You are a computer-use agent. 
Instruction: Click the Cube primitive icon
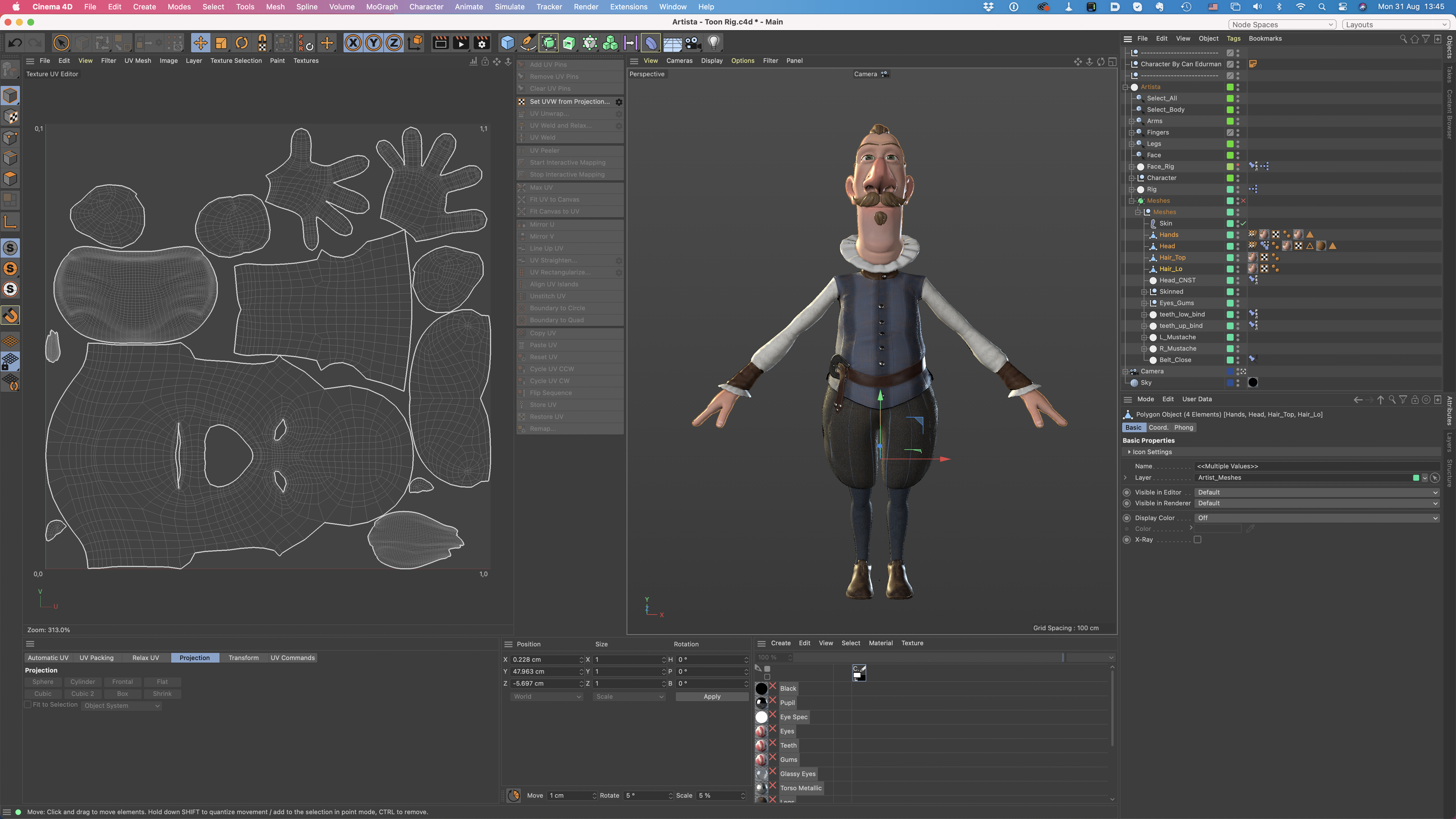[x=507, y=43]
